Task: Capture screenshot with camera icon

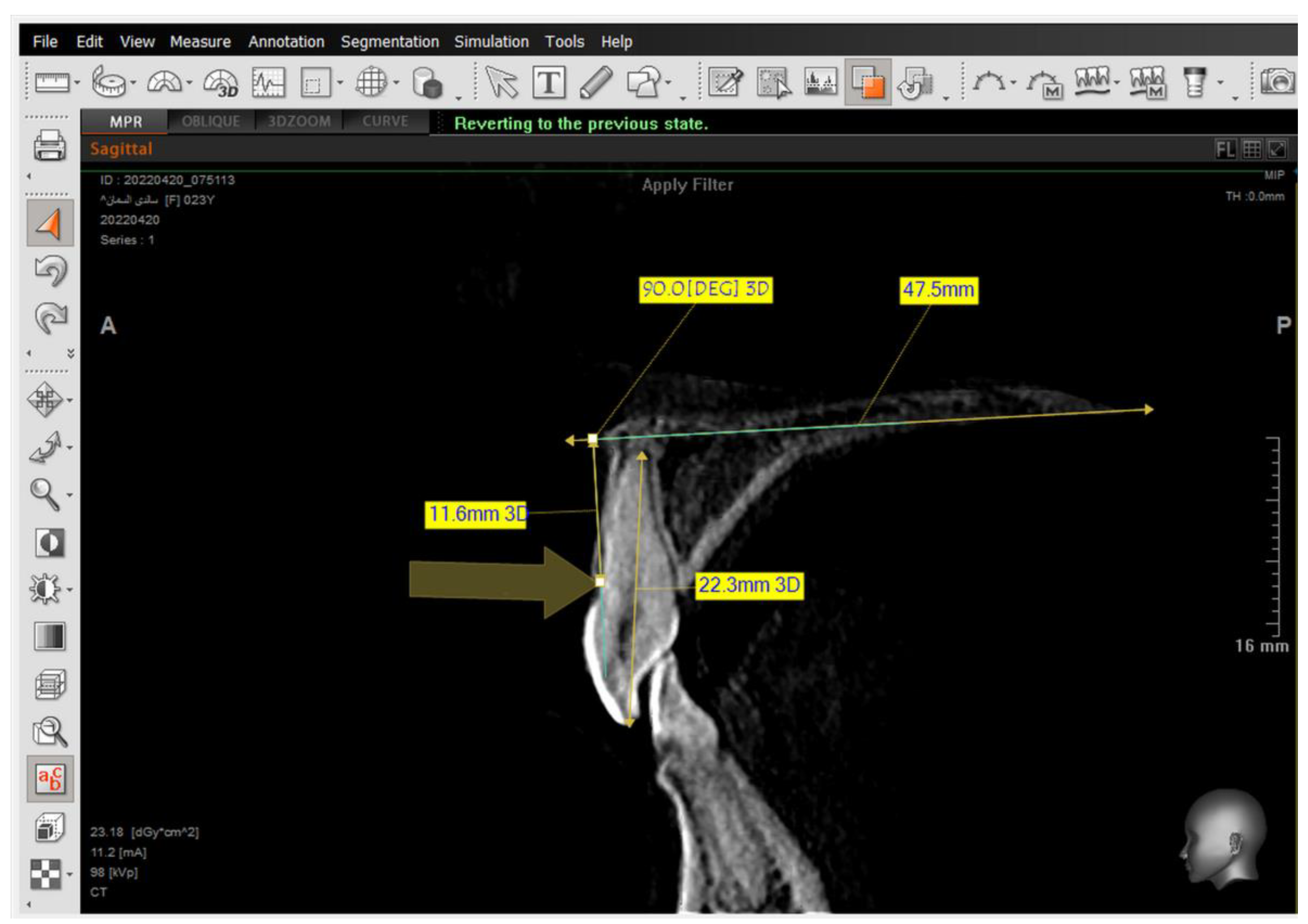Action: pyautogui.click(x=1278, y=82)
